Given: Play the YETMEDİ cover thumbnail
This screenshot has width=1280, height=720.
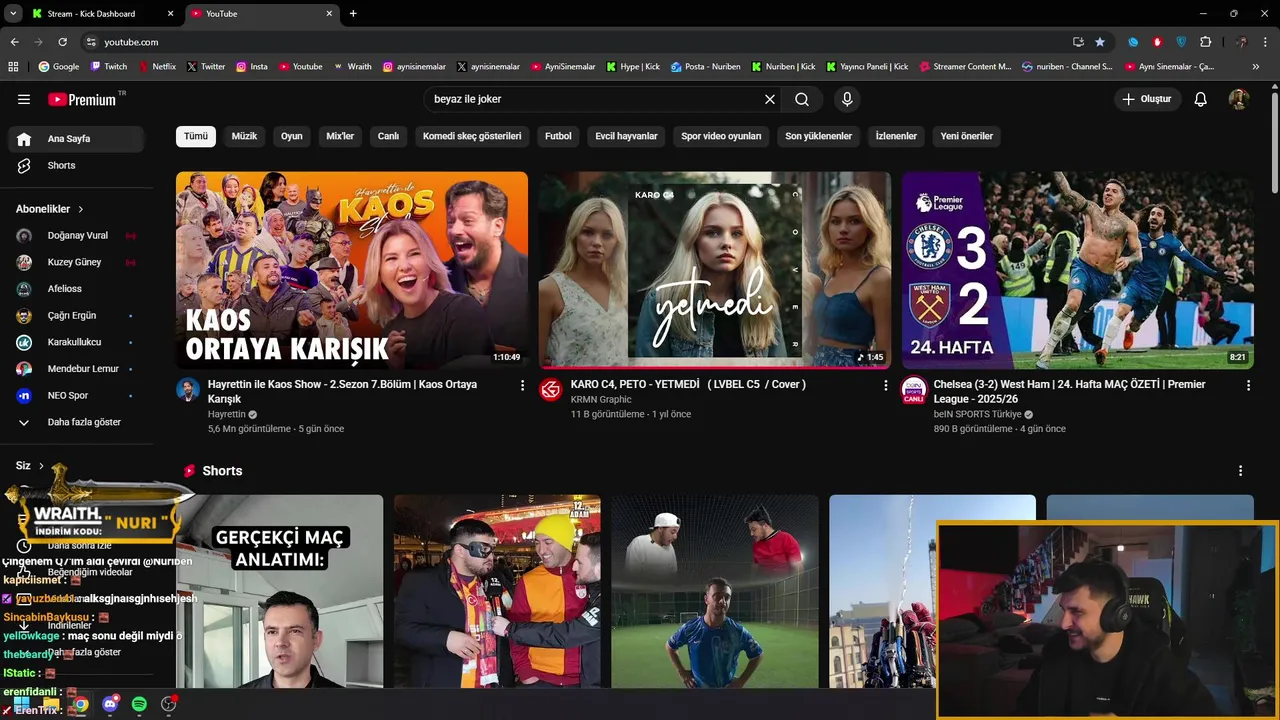Looking at the screenshot, I should tap(715, 270).
